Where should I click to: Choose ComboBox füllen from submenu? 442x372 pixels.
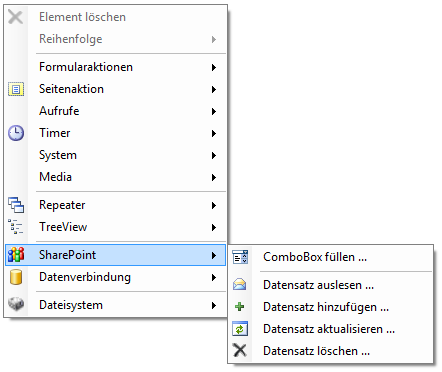[330, 257]
